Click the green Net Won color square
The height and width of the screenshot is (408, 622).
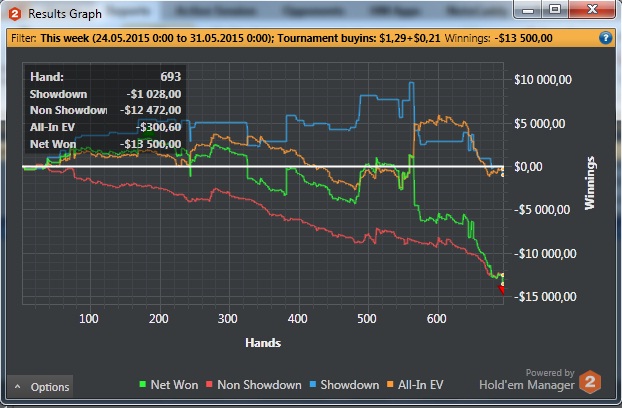(x=143, y=384)
